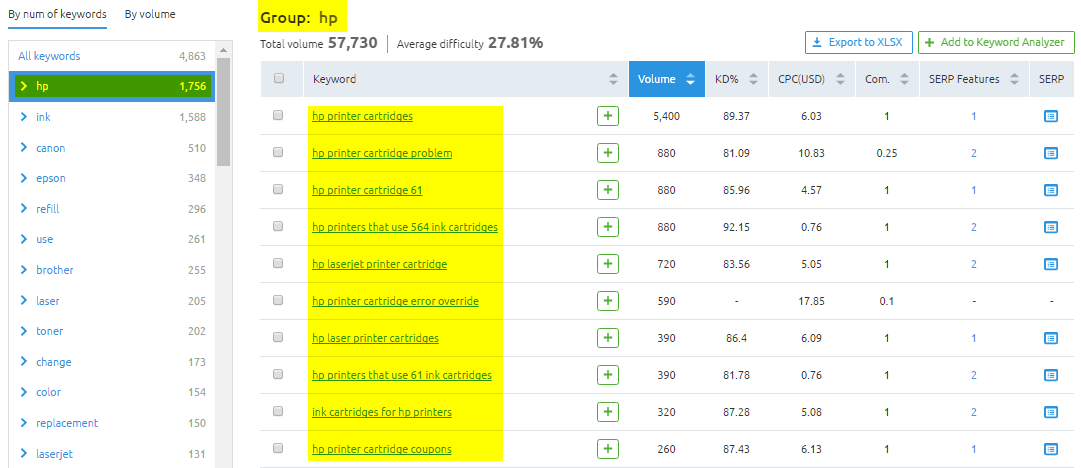Add 'hp printer cartridge coupons' with plus icon
Screen dimensions: 1081x468
pos(607,449)
